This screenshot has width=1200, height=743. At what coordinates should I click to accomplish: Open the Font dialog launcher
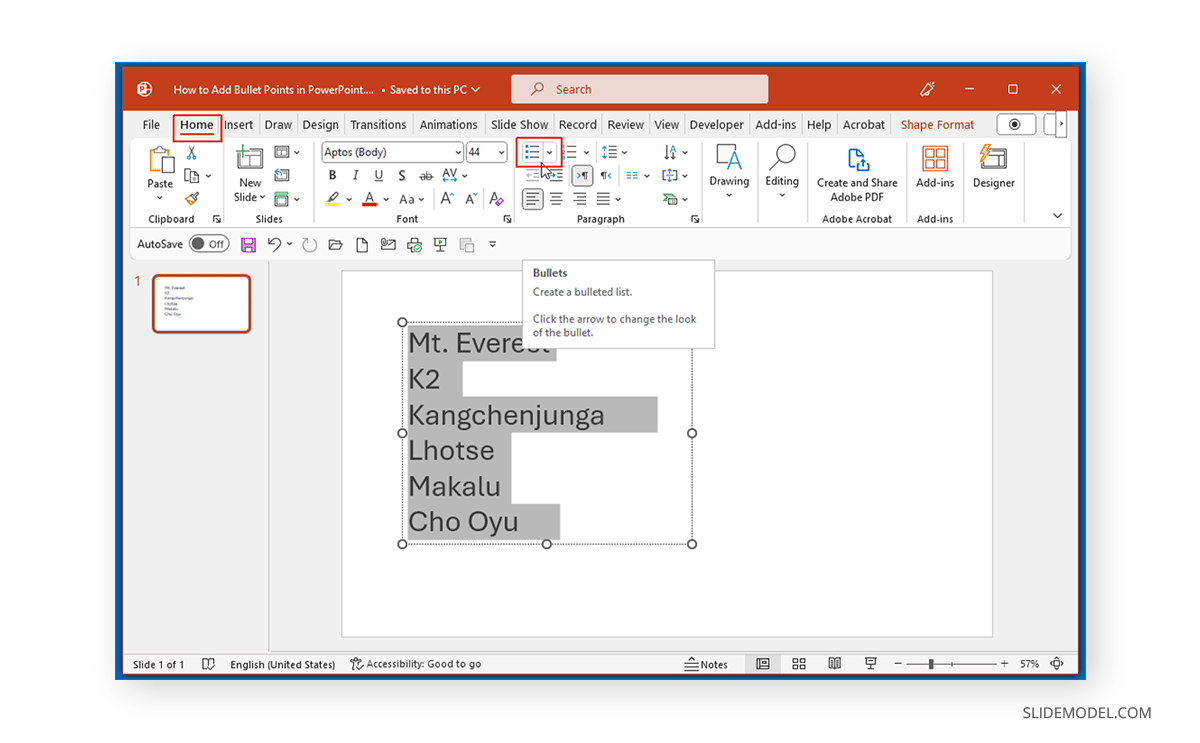coord(507,219)
